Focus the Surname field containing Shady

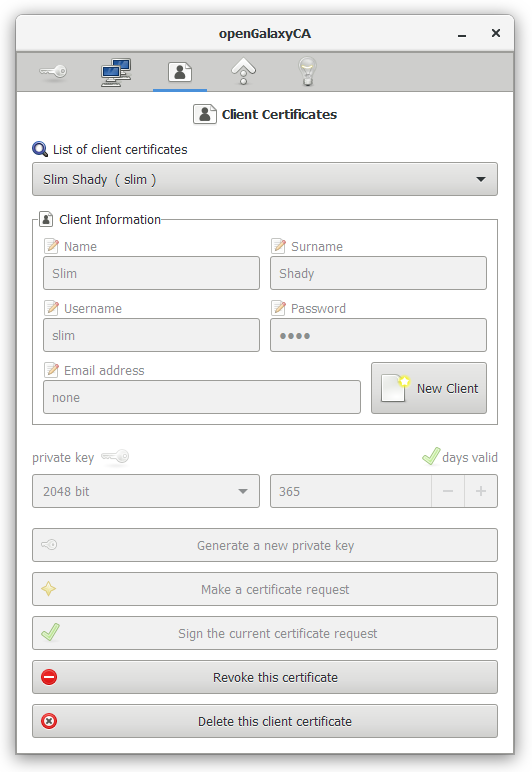(x=378, y=273)
